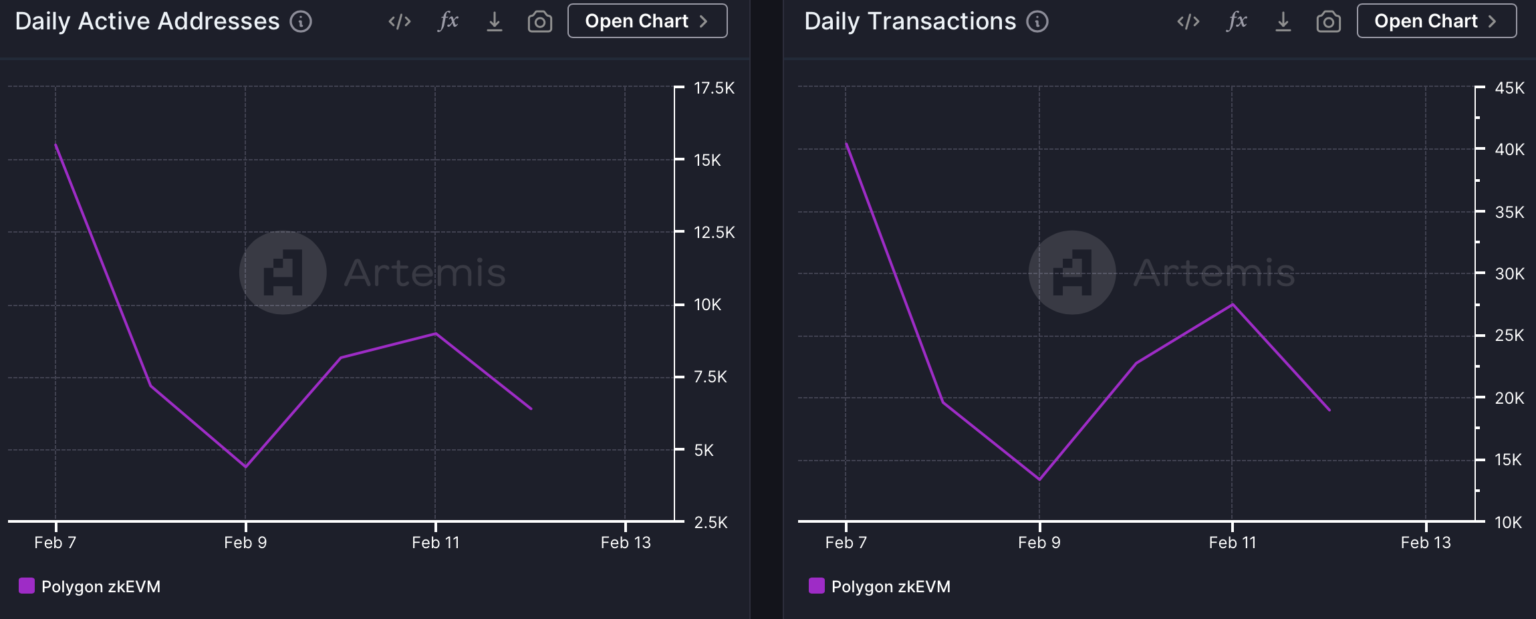Open Chart for Daily Active Addresses
The width and height of the screenshot is (1536, 619).
(647, 21)
